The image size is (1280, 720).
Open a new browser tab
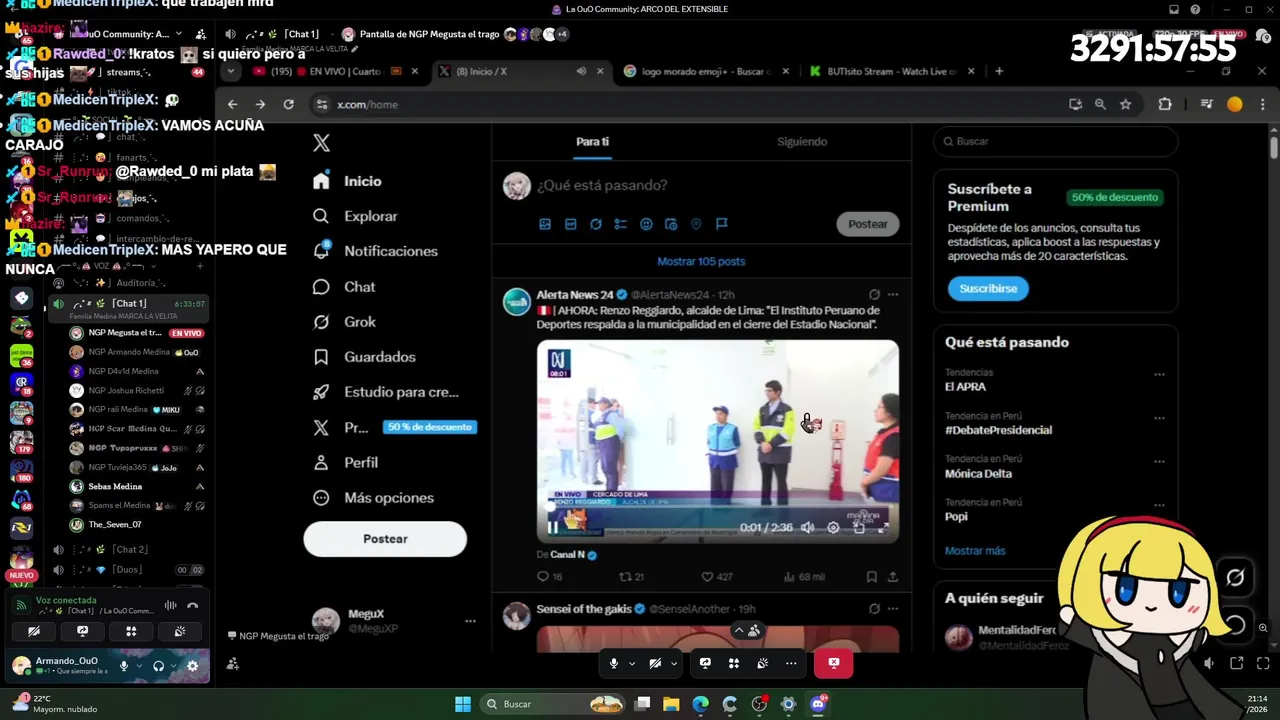click(999, 71)
